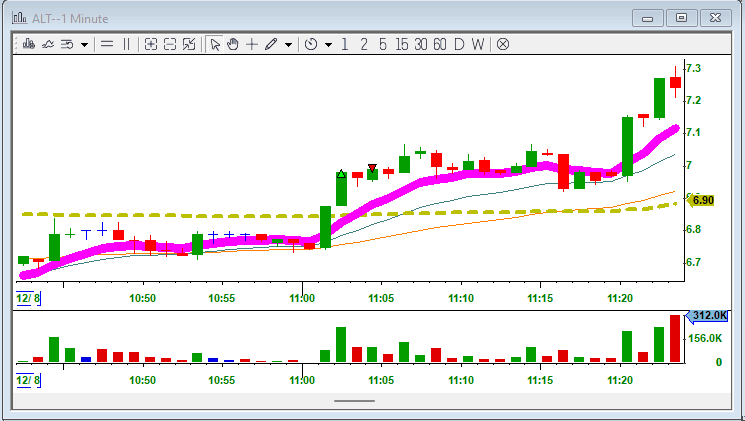Screen dimensions: 745x421
Task: Switch to the daily D timeframe
Action: pos(459,44)
